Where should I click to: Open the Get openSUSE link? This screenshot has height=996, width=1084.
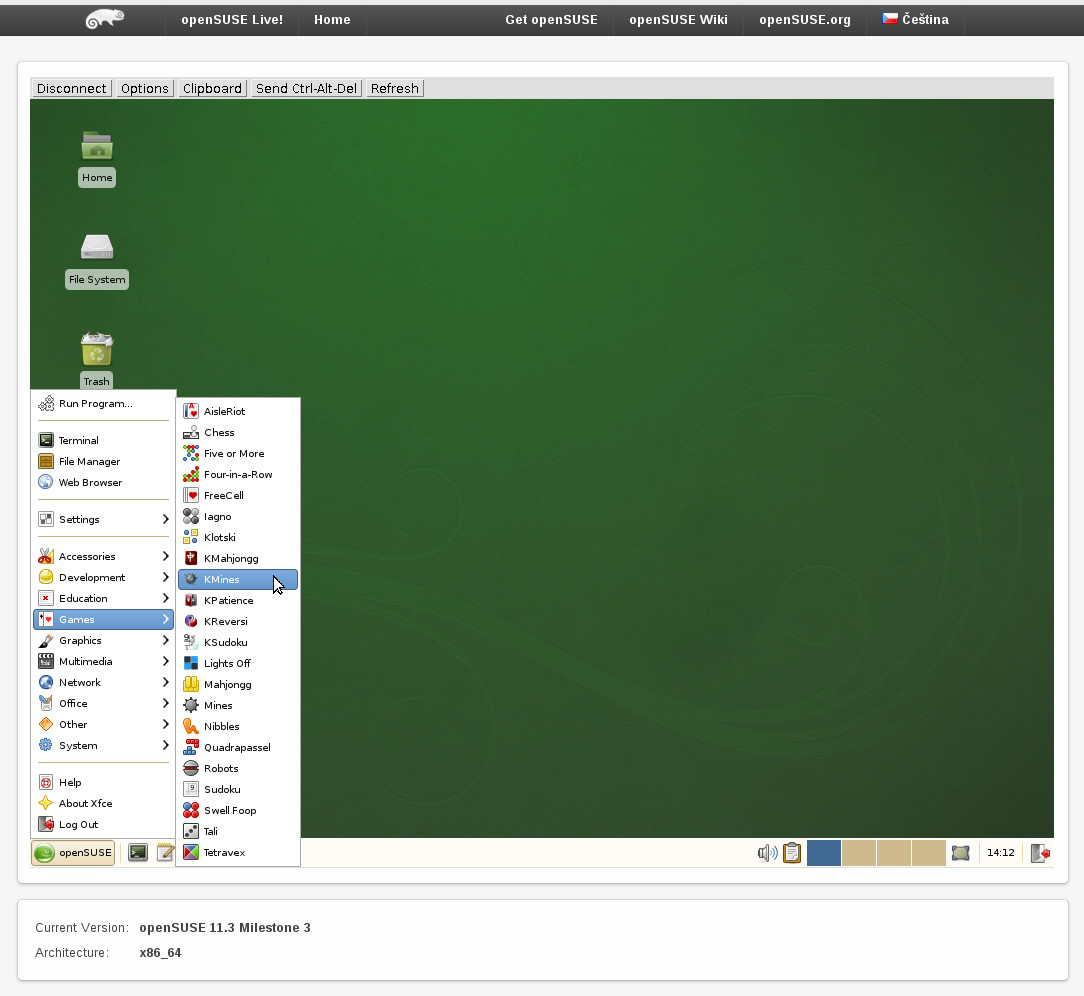[x=552, y=19]
